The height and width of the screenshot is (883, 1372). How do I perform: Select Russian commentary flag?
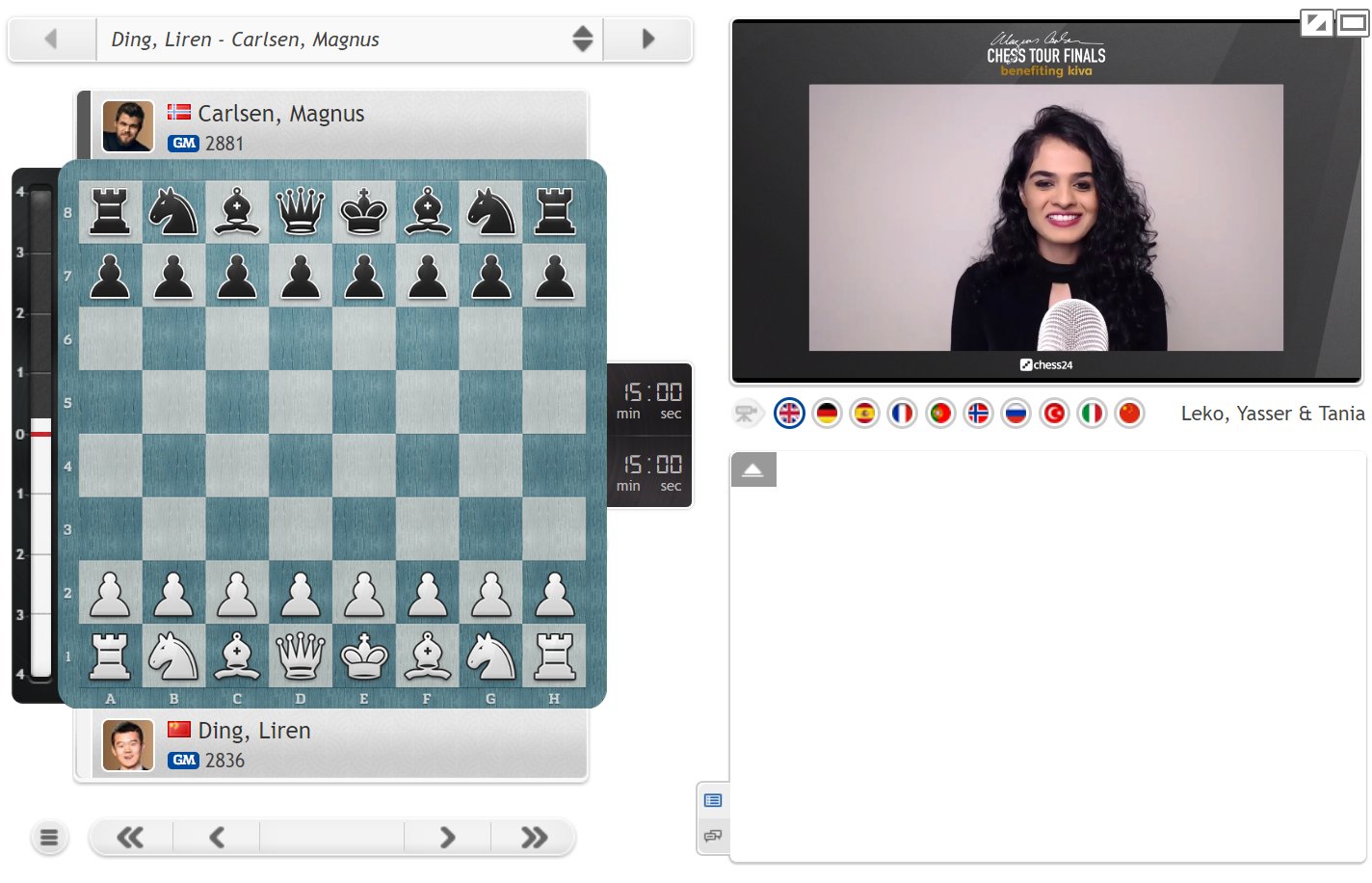pyautogui.click(x=1016, y=414)
